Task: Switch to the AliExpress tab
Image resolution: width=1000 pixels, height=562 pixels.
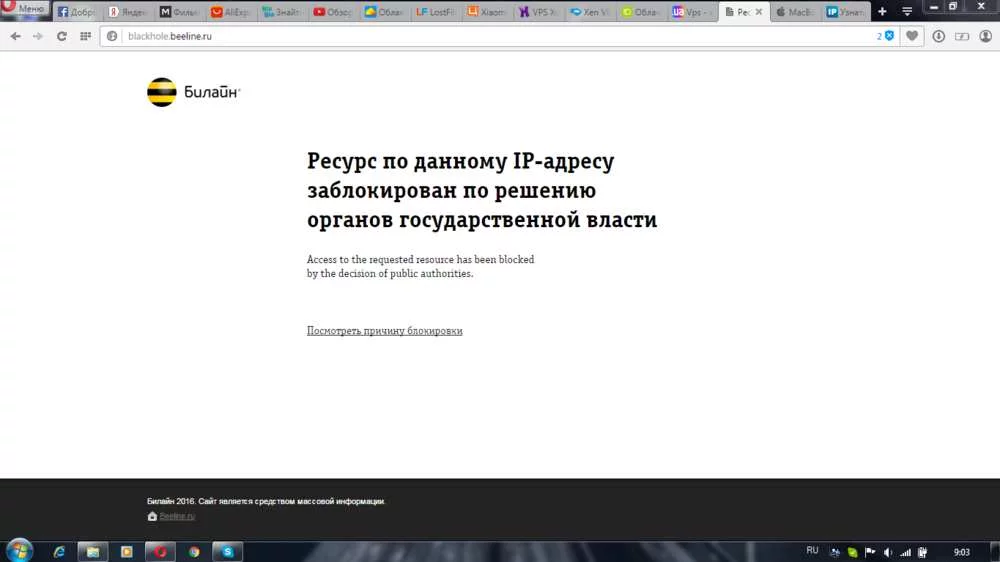Action: point(231,12)
